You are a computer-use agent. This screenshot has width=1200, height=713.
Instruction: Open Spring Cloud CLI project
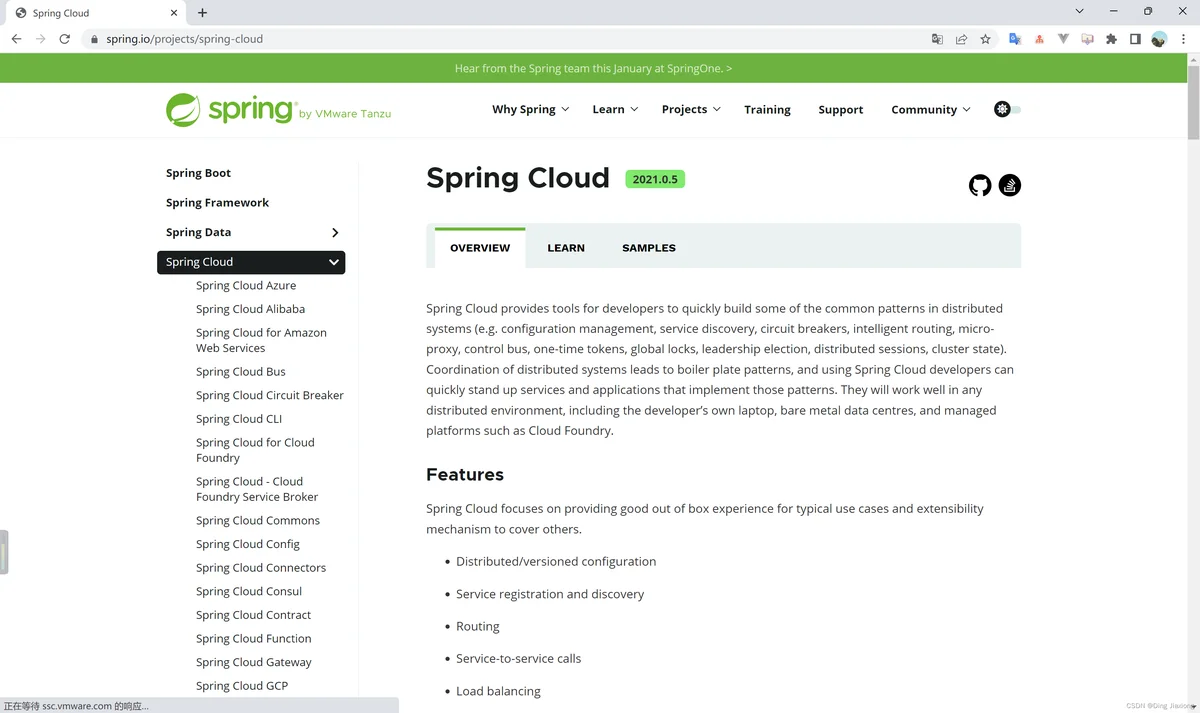pos(239,419)
